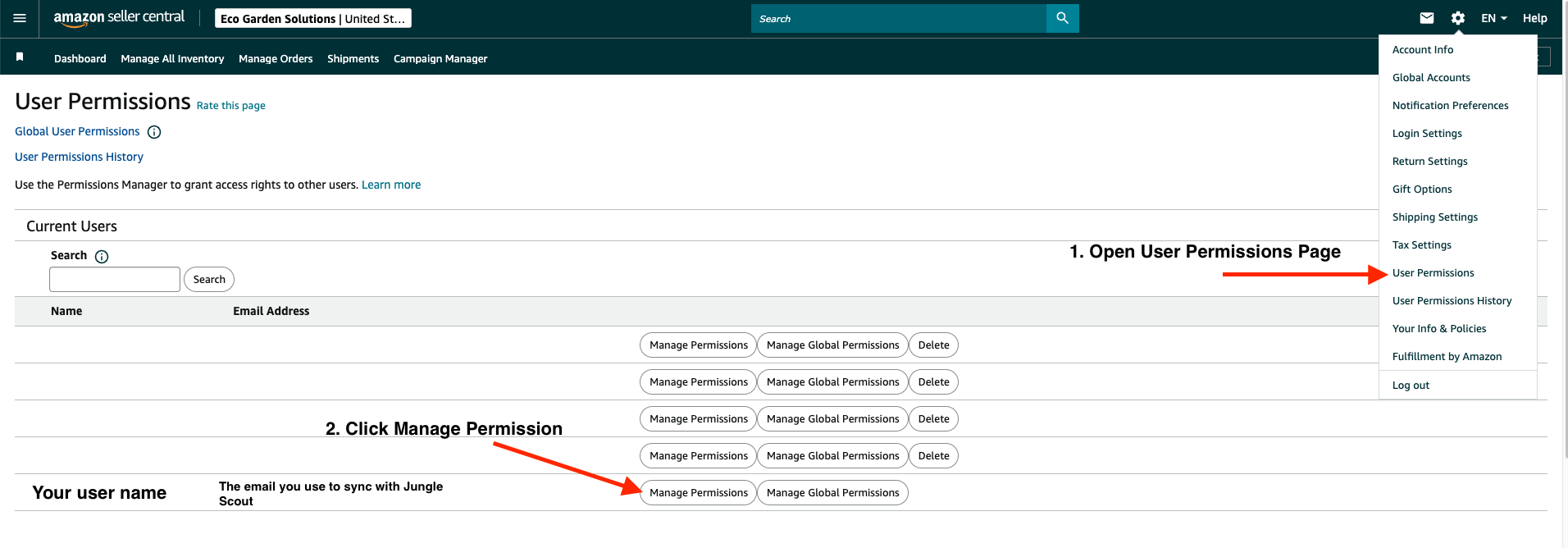Open the Dashboard tab

tap(80, 58)
